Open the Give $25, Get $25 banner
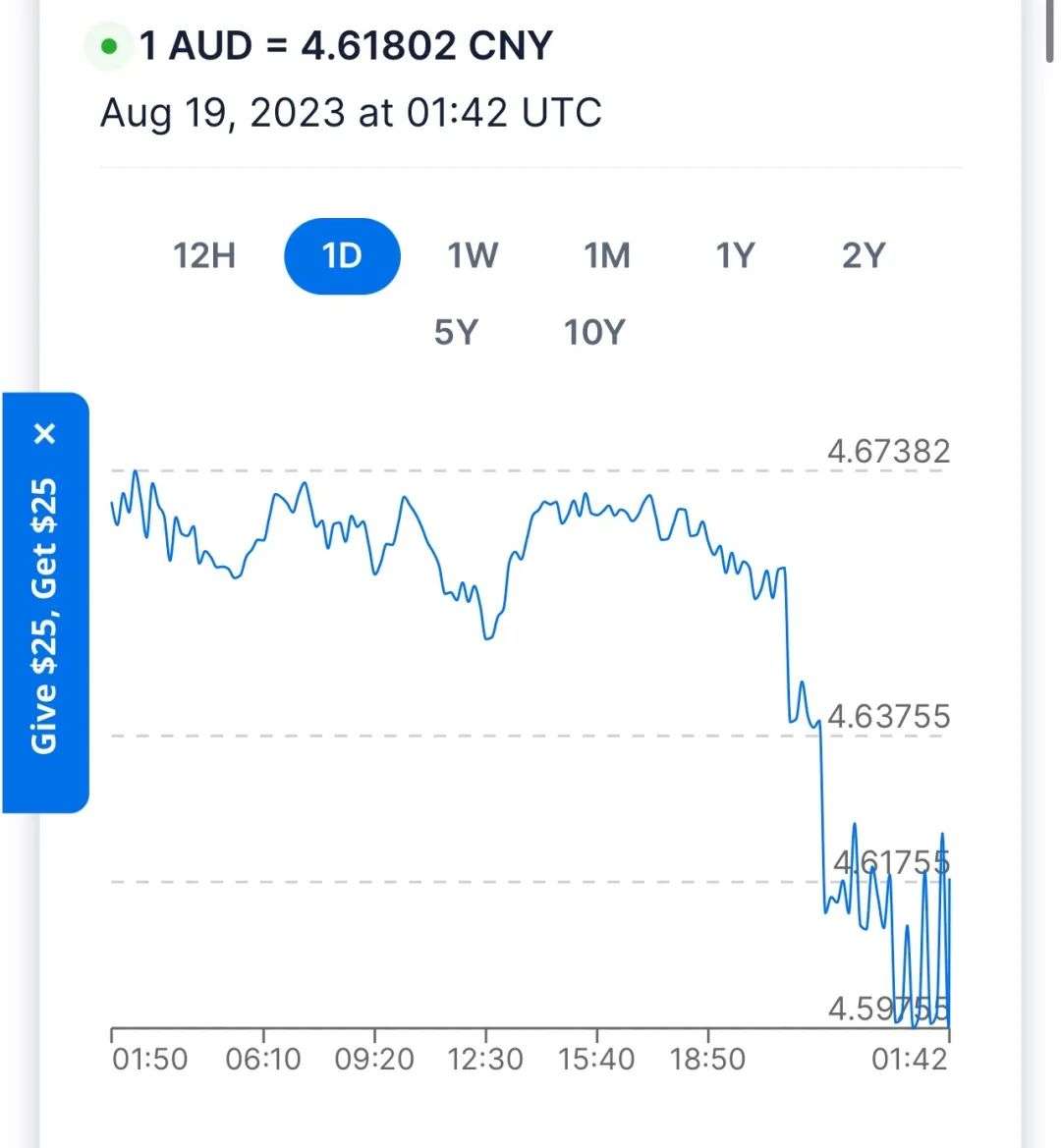The height and width of the screenshot is (1148, 1061). pos(44,616)
